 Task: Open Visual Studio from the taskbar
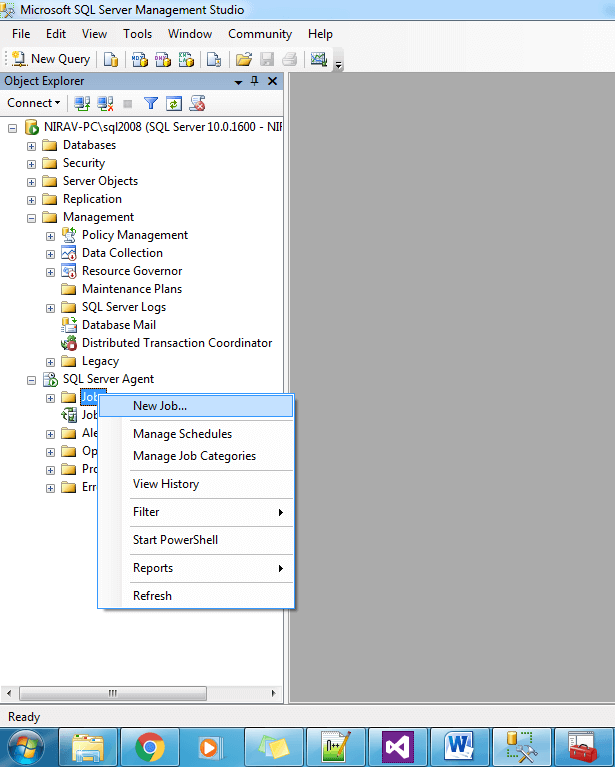398,747
